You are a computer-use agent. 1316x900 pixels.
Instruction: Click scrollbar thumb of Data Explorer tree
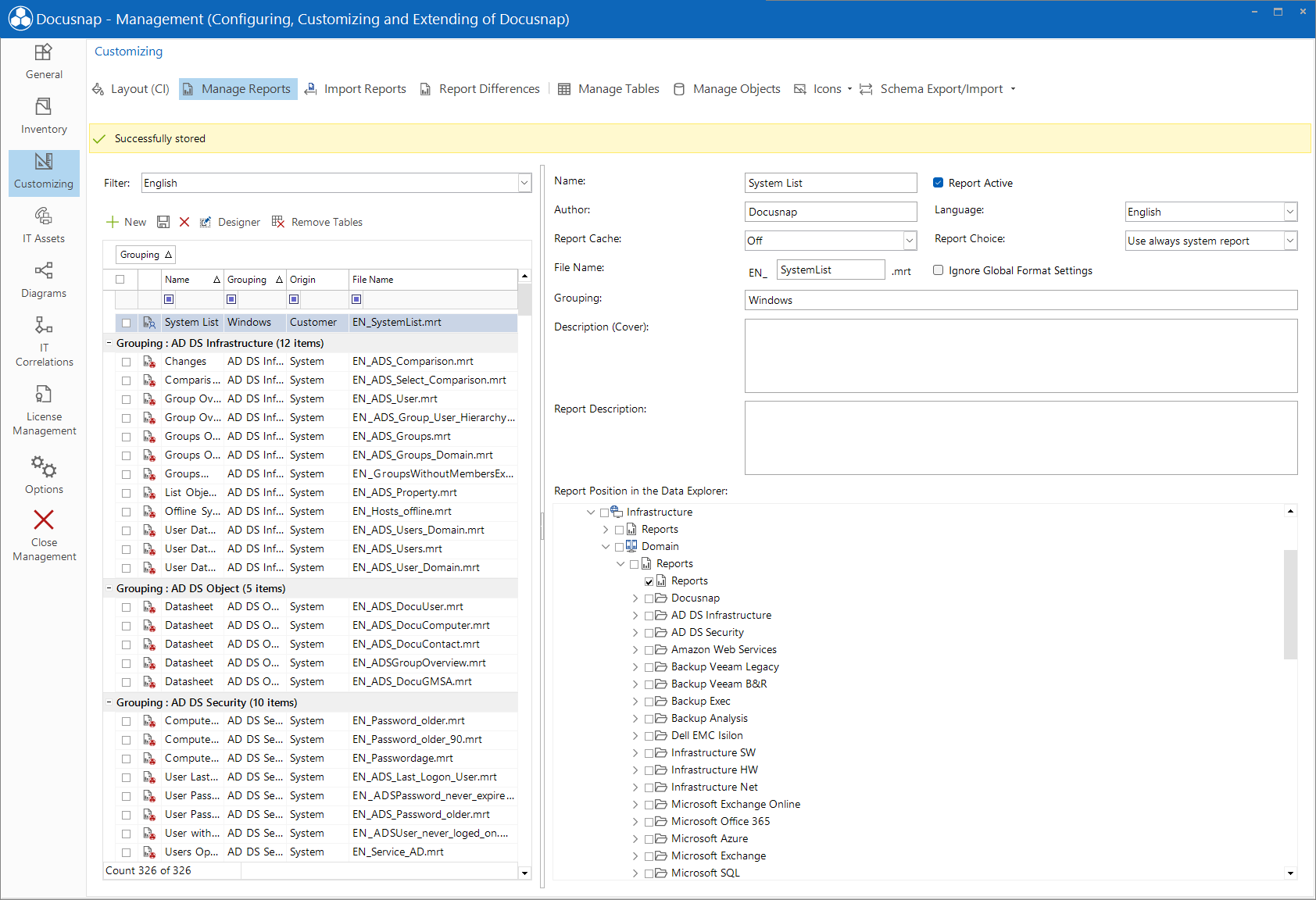[1290, 605]
